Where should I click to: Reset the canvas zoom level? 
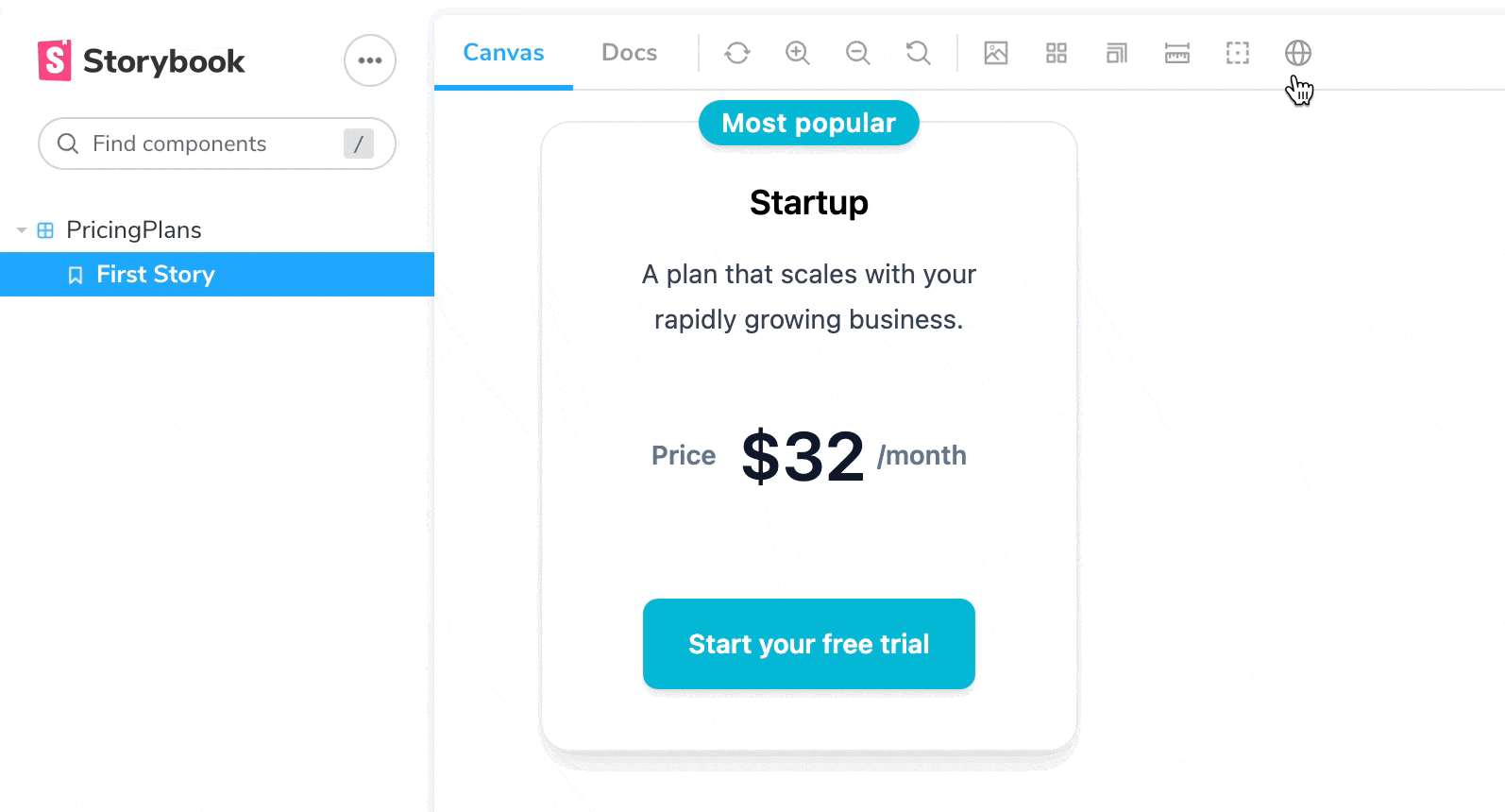919,53
